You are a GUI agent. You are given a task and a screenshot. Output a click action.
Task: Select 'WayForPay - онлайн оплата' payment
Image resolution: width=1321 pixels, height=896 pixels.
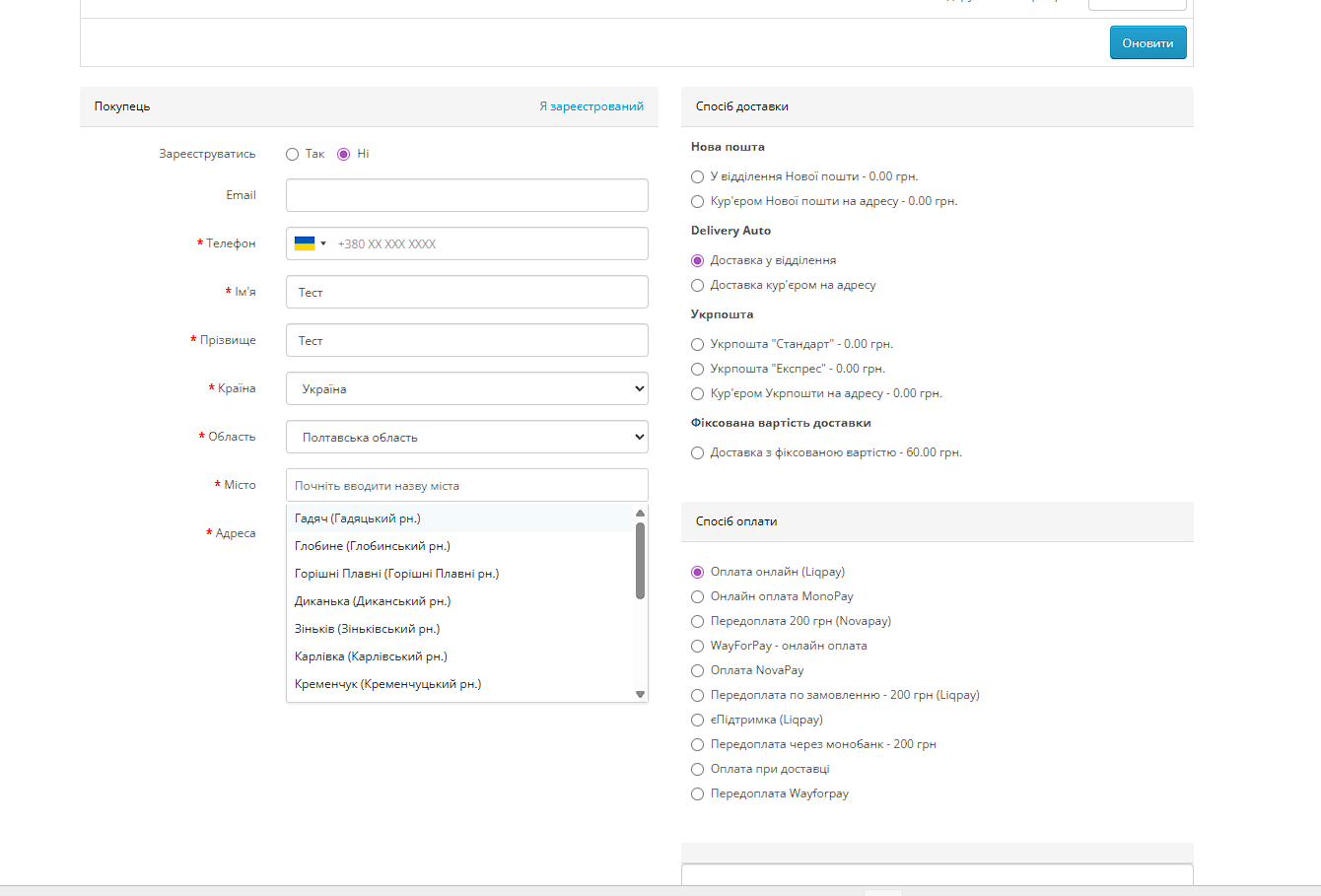coord(697,646)
